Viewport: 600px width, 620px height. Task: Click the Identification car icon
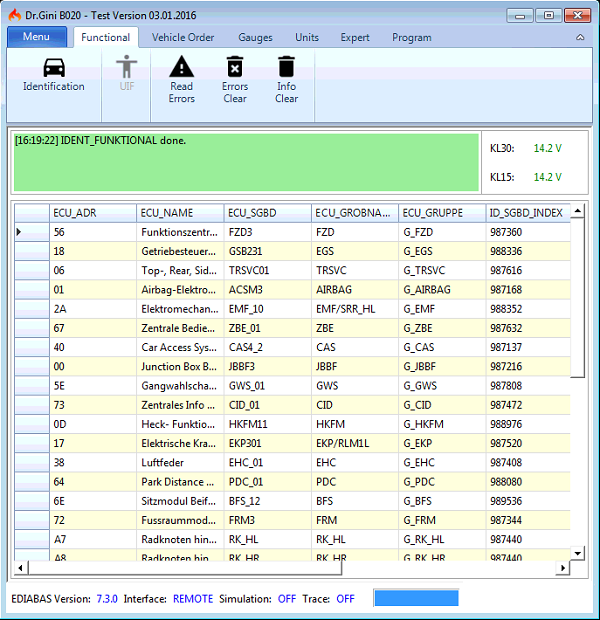pyautogui.click(x=54, y=68)
